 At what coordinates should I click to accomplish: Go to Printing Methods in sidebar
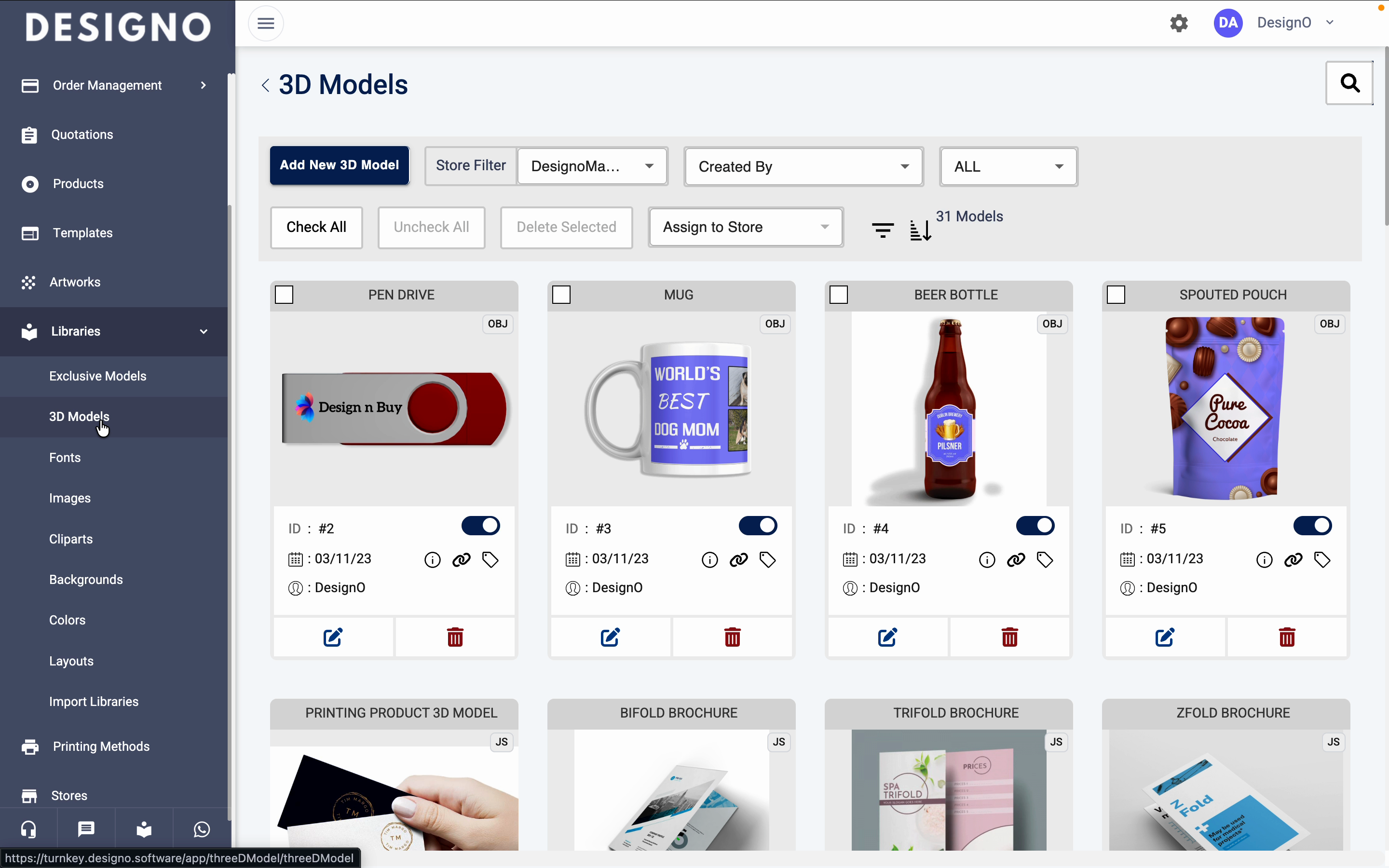coord(101,746)
